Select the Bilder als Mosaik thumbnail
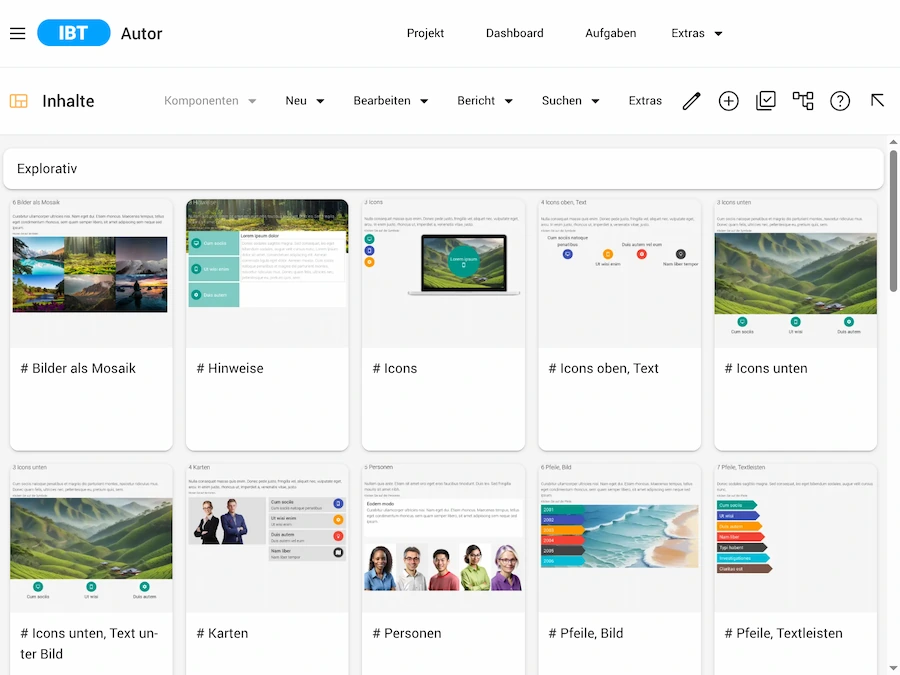Screen dimensions: 900x675 click(91, 273)
